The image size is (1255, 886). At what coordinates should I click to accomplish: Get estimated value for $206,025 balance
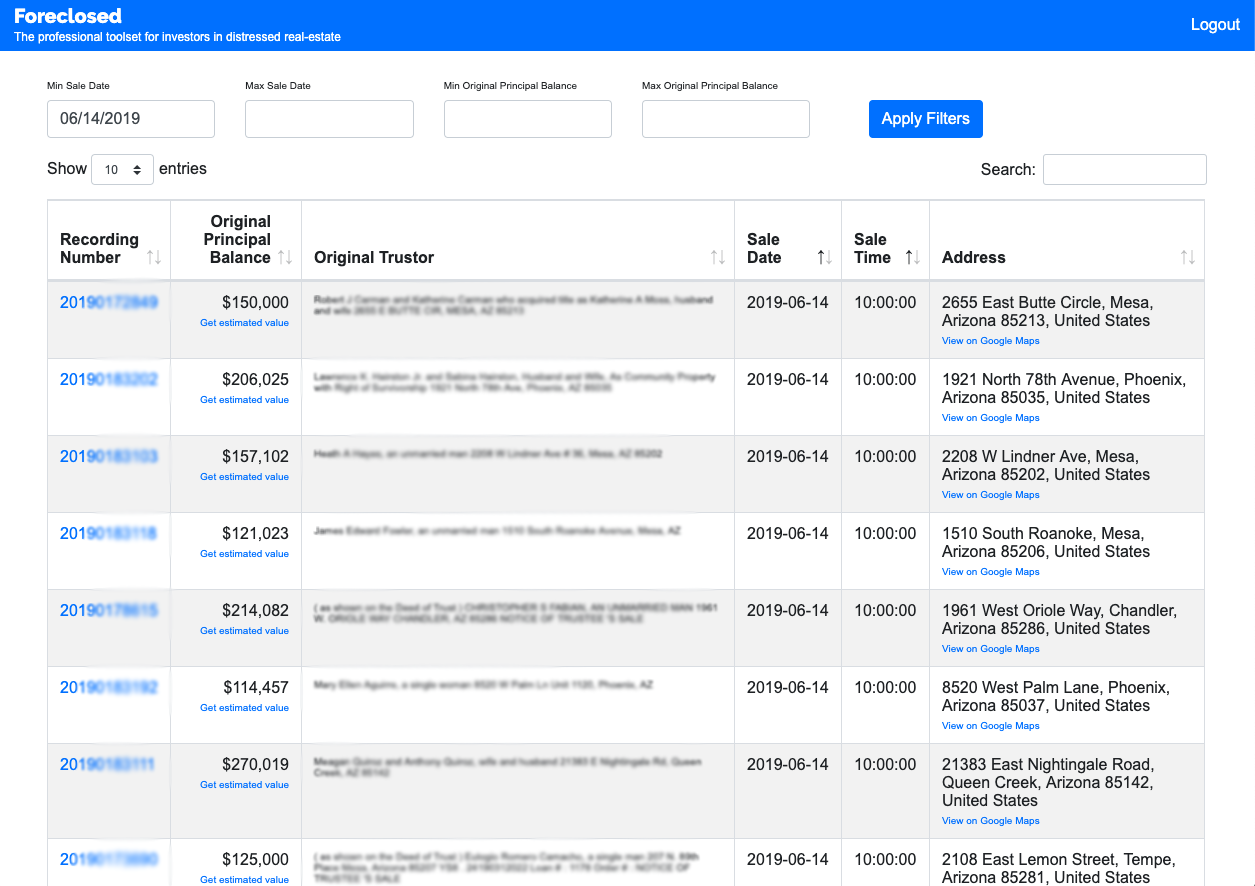pos(244,400)
